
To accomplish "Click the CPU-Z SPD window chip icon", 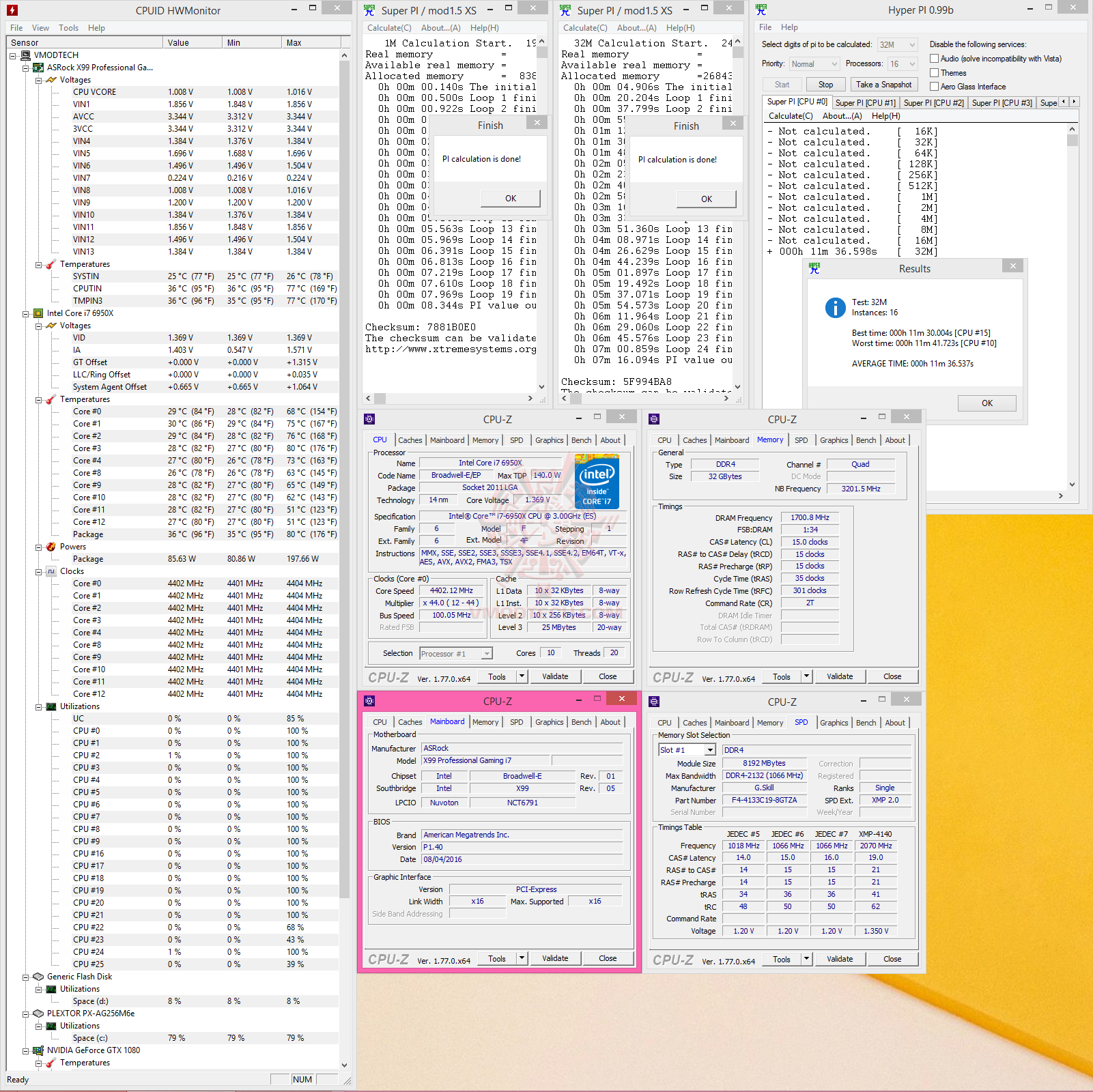I will point(654,702).
